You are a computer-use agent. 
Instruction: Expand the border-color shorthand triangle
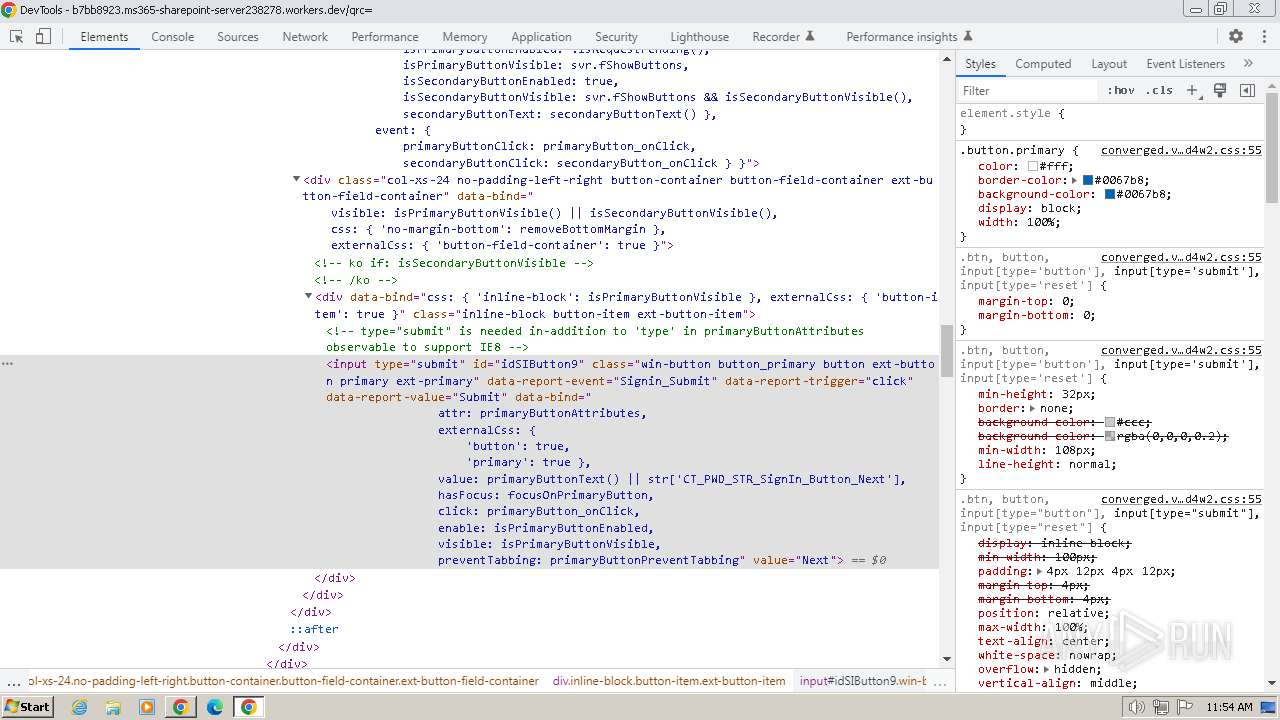[1074, 181]
